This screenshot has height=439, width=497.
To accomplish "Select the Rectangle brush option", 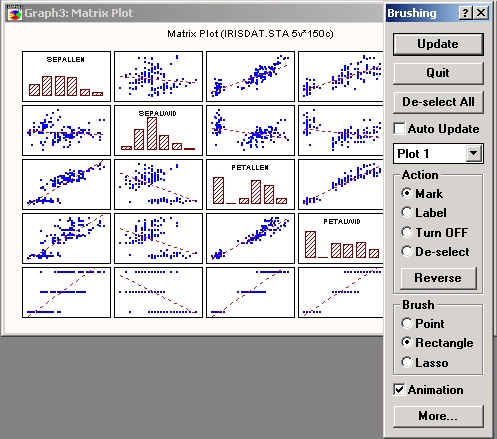I will pyautogui.click(x=407, y=343).
